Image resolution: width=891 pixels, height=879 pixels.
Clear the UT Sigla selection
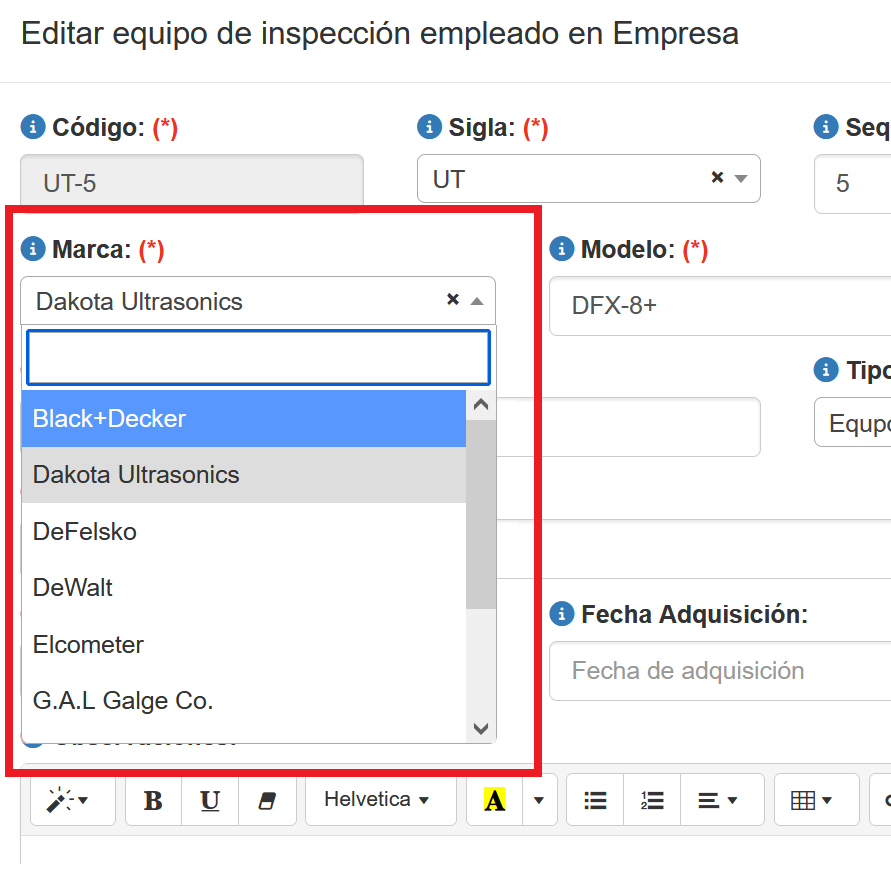pos(716,177)
